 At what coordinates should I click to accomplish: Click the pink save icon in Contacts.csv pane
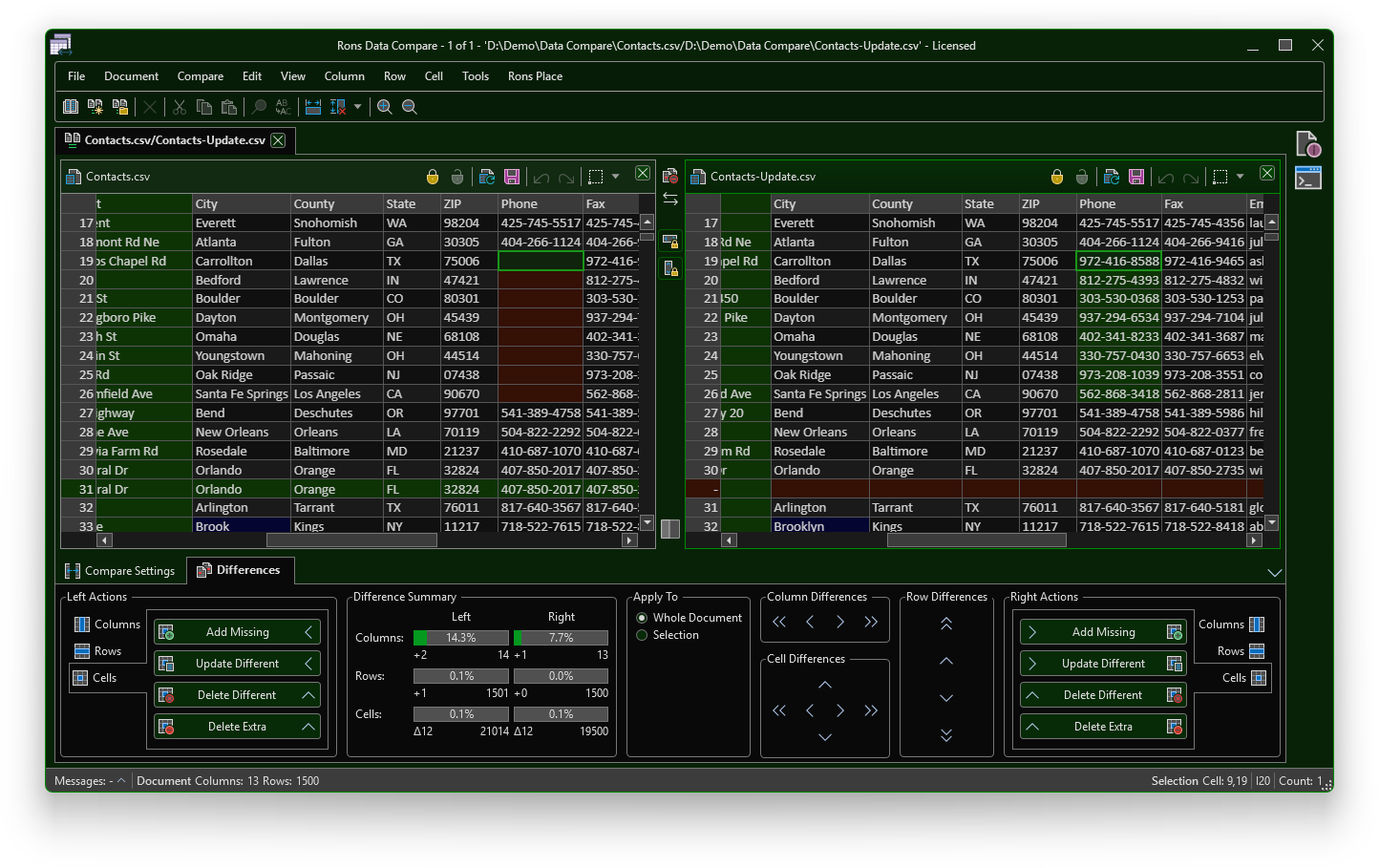[512, 177]
